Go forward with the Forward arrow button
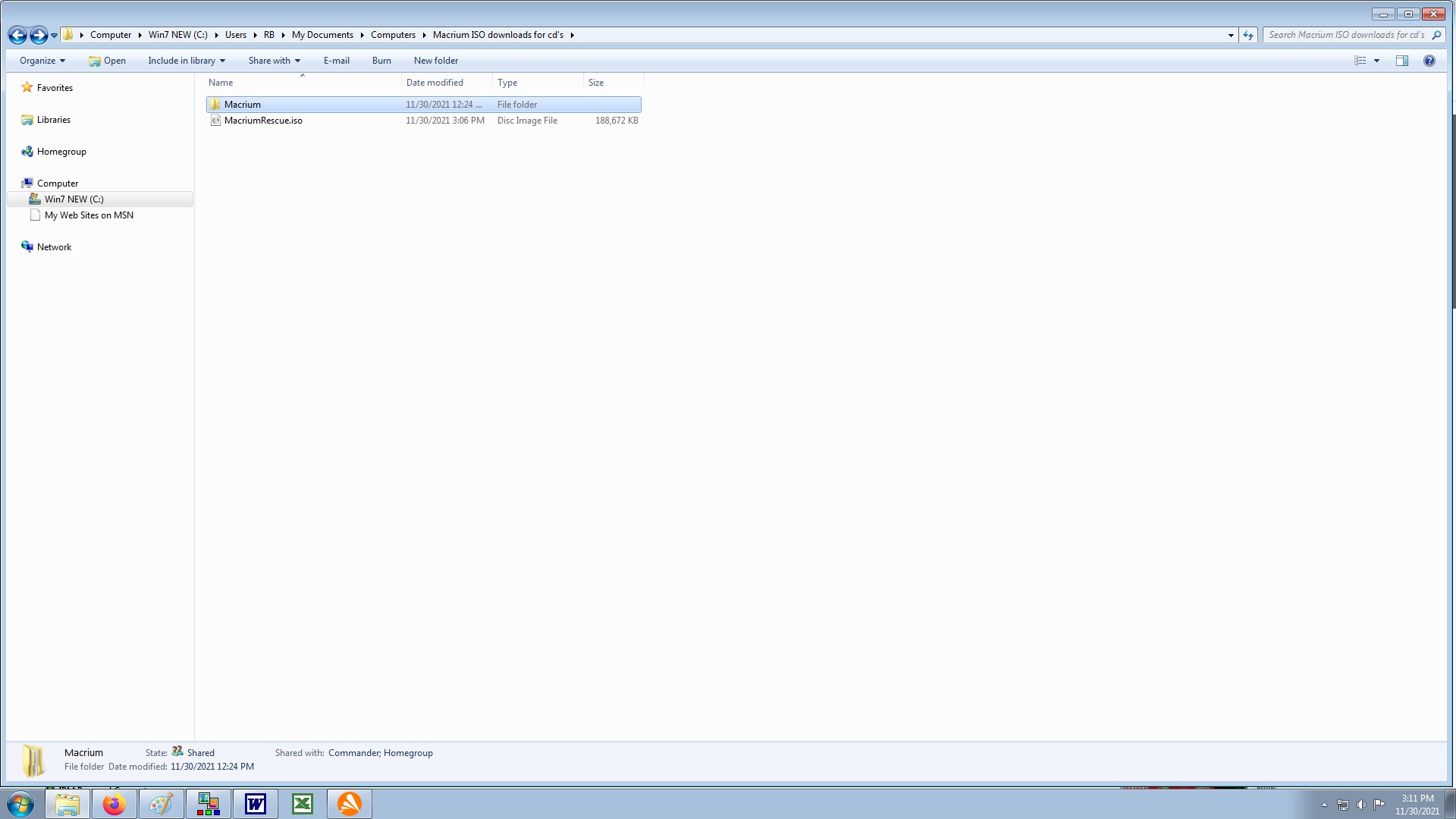The image size is (1456, 819). click(39, 35)
